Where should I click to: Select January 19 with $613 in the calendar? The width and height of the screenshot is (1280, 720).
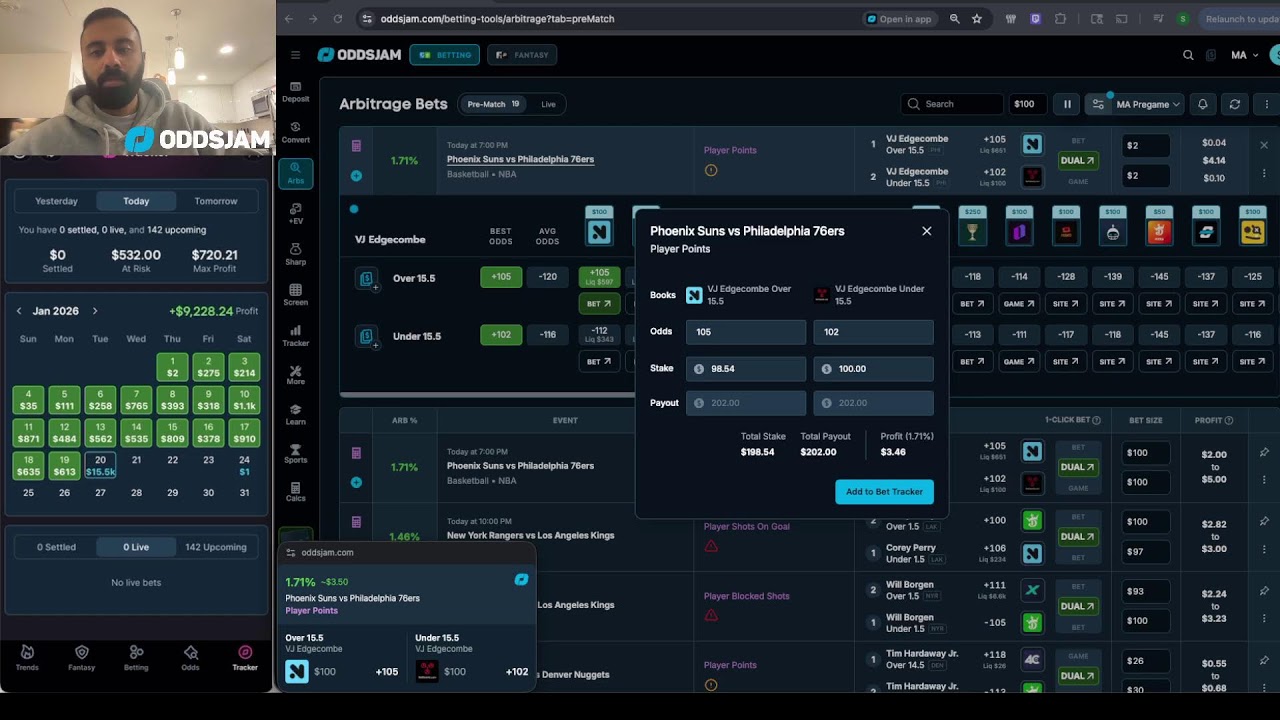click(64, 466)
